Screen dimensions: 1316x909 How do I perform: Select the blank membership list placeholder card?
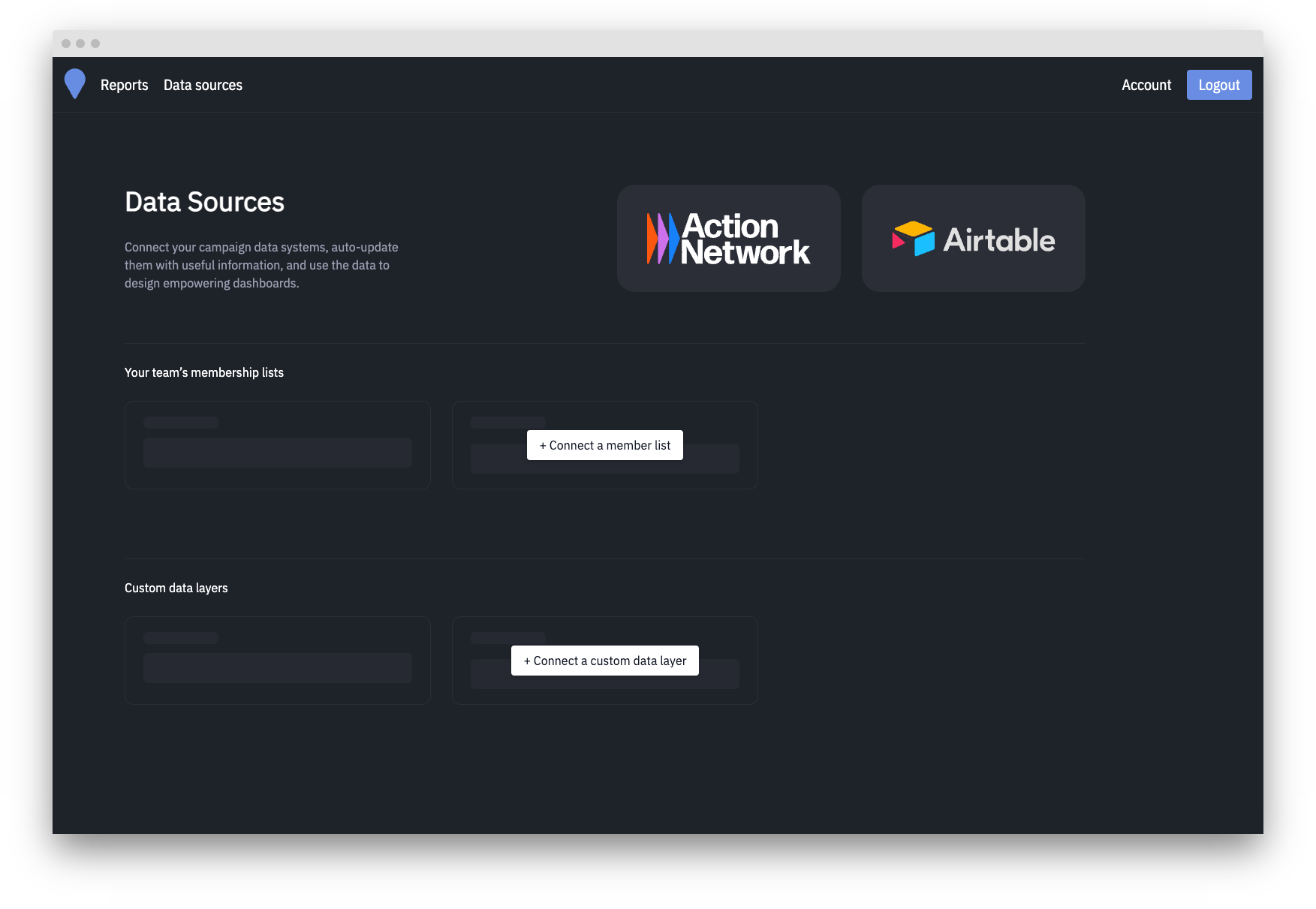(x=277, y=445)
